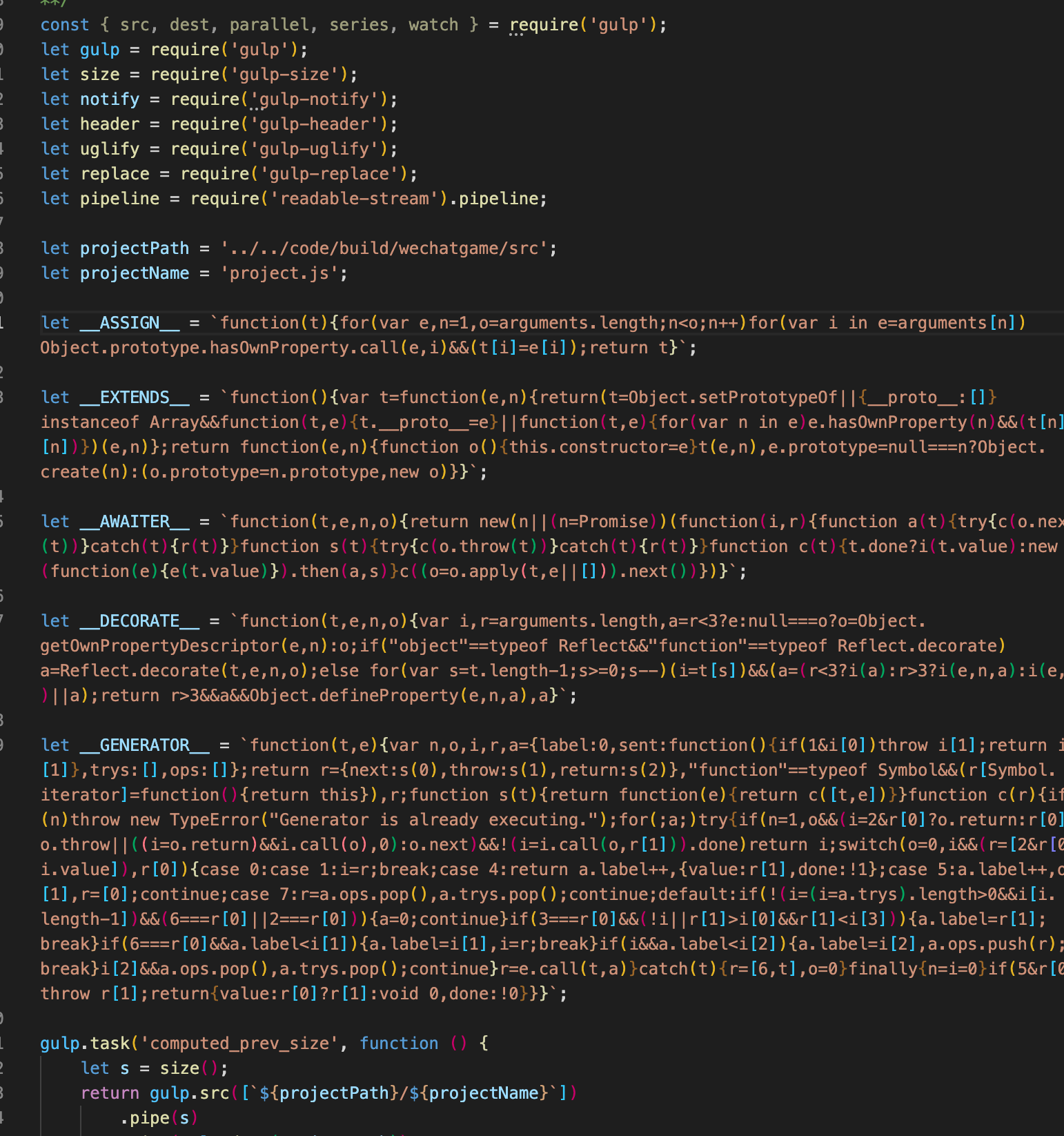The image size is (1064, 1136).
Task: Click 'throw r[1]' in the last GENERATOR line
Action: pyautogui.click(x=90, y=994)
